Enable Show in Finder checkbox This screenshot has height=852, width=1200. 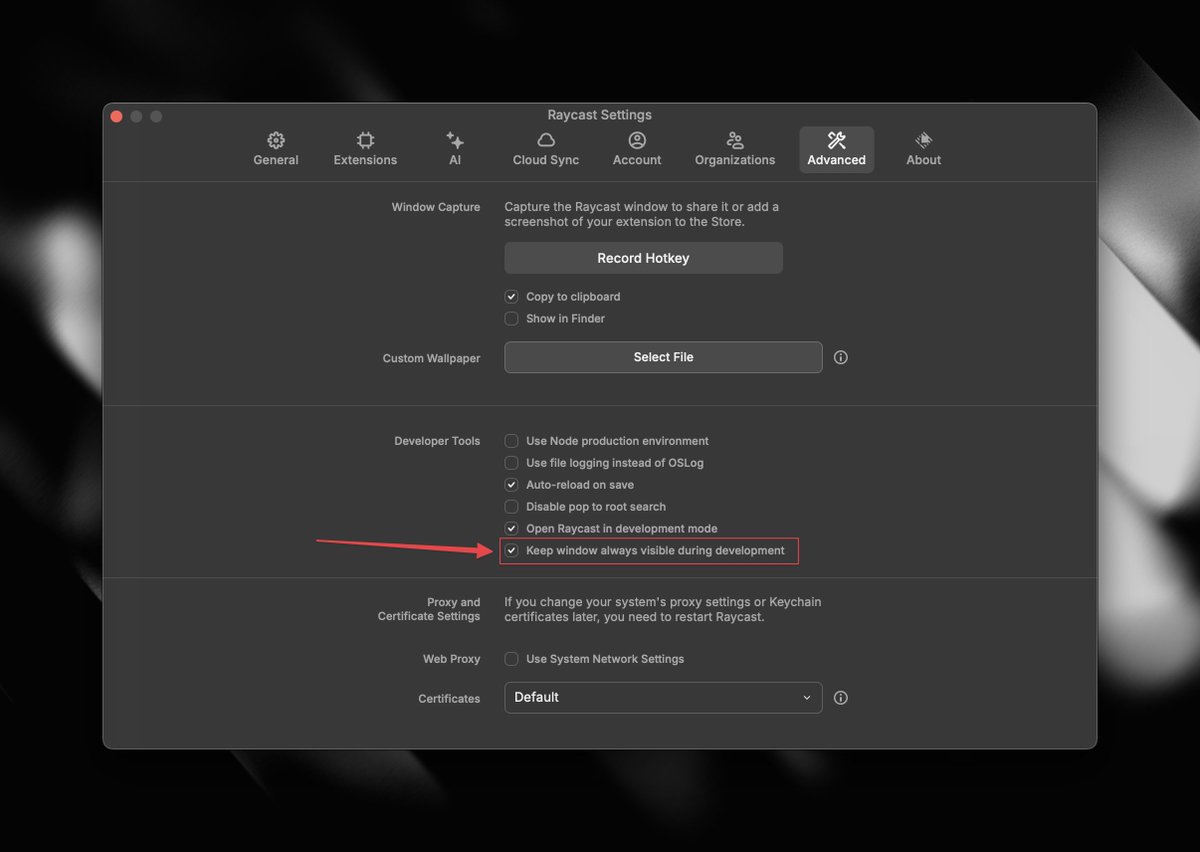(511, 319)
